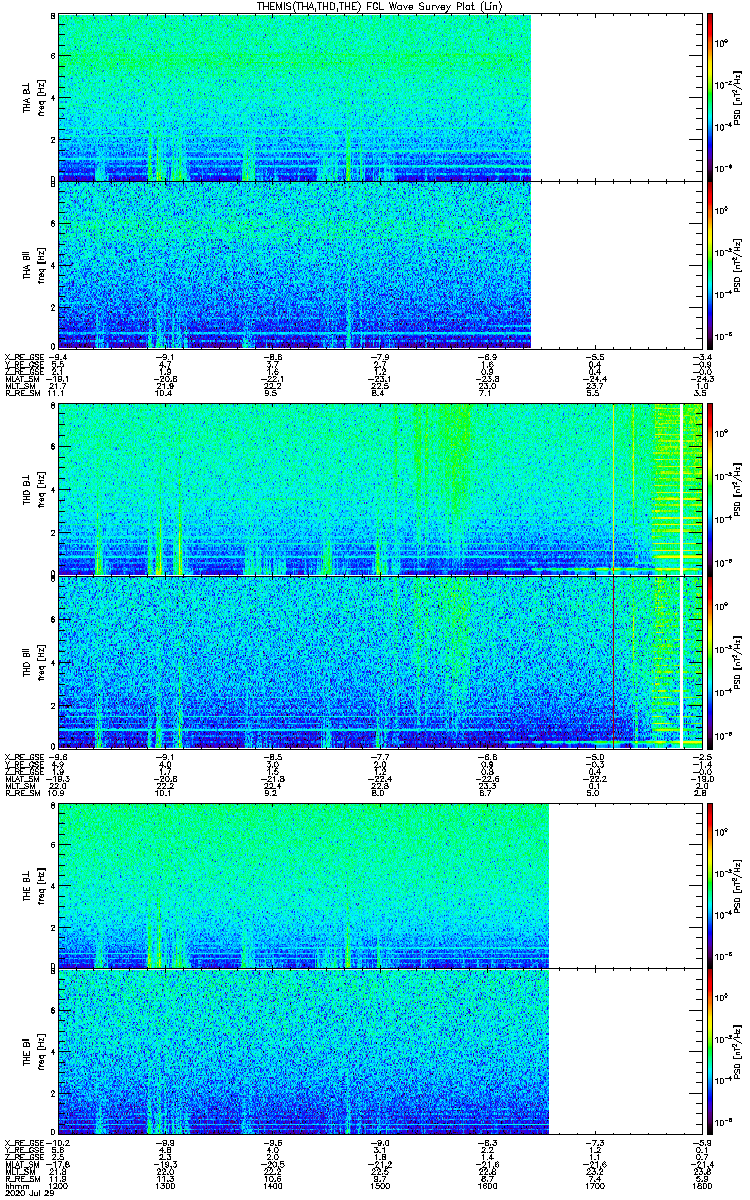The height and width of the screenshot is (1200, 750).
Task: Click the '1400' time axis label
Action: point(273,1186)
